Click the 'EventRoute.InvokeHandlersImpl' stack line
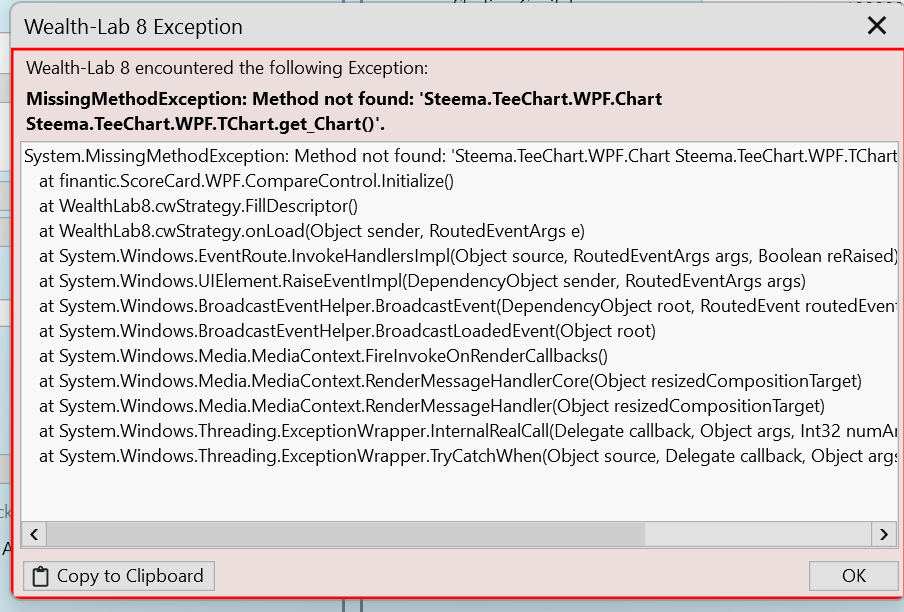Viewport: 904px width, 612px height. [468, 256]
